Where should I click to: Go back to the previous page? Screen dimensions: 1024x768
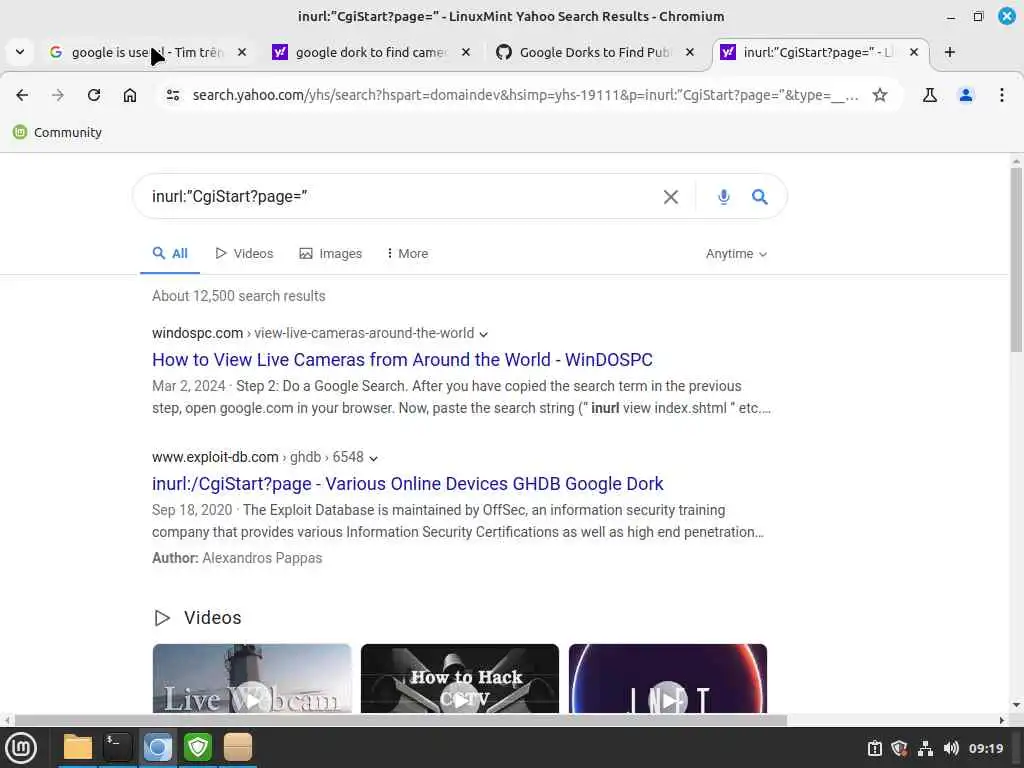22,95
